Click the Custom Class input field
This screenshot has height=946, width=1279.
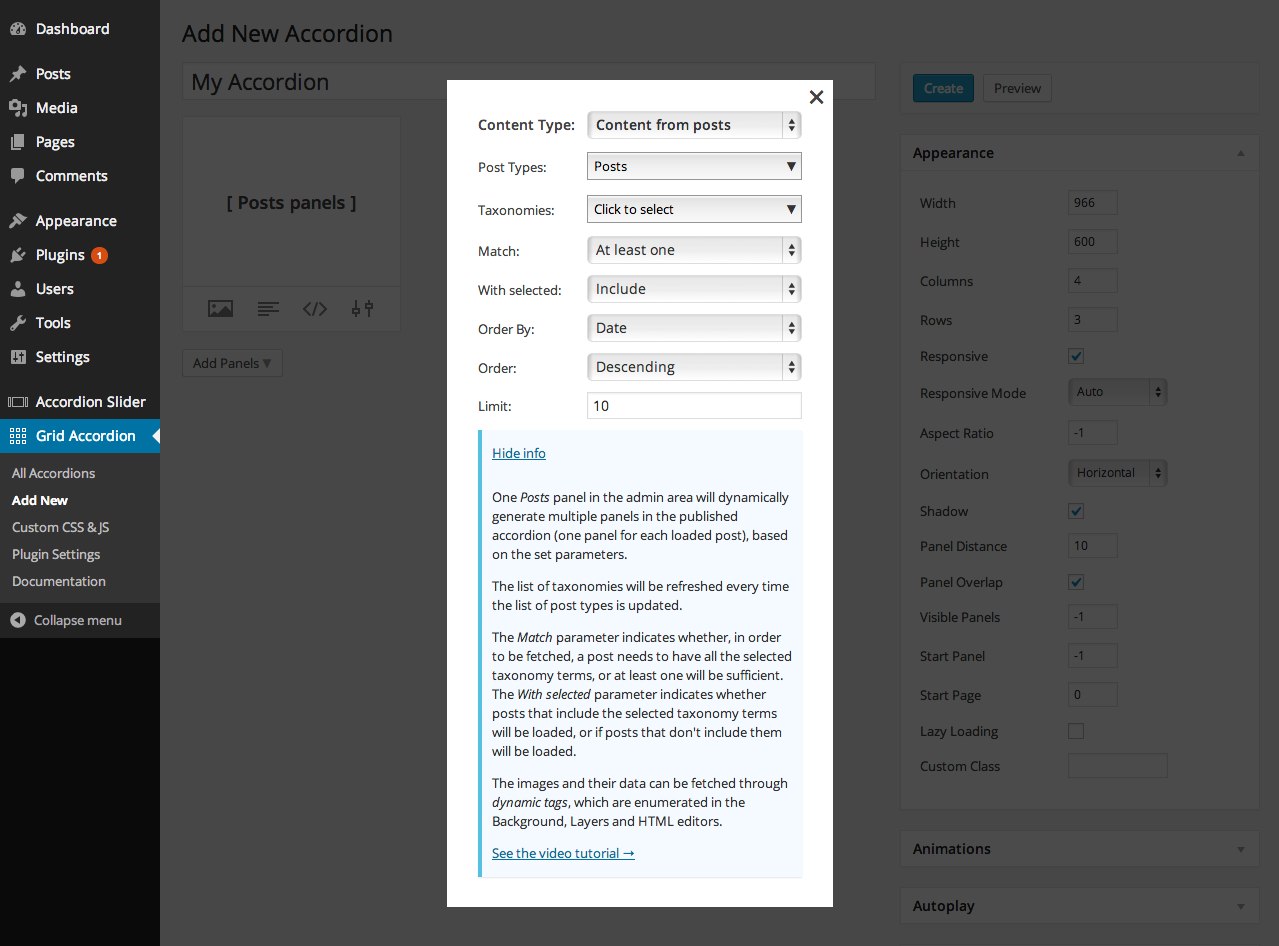point(1117,766)
